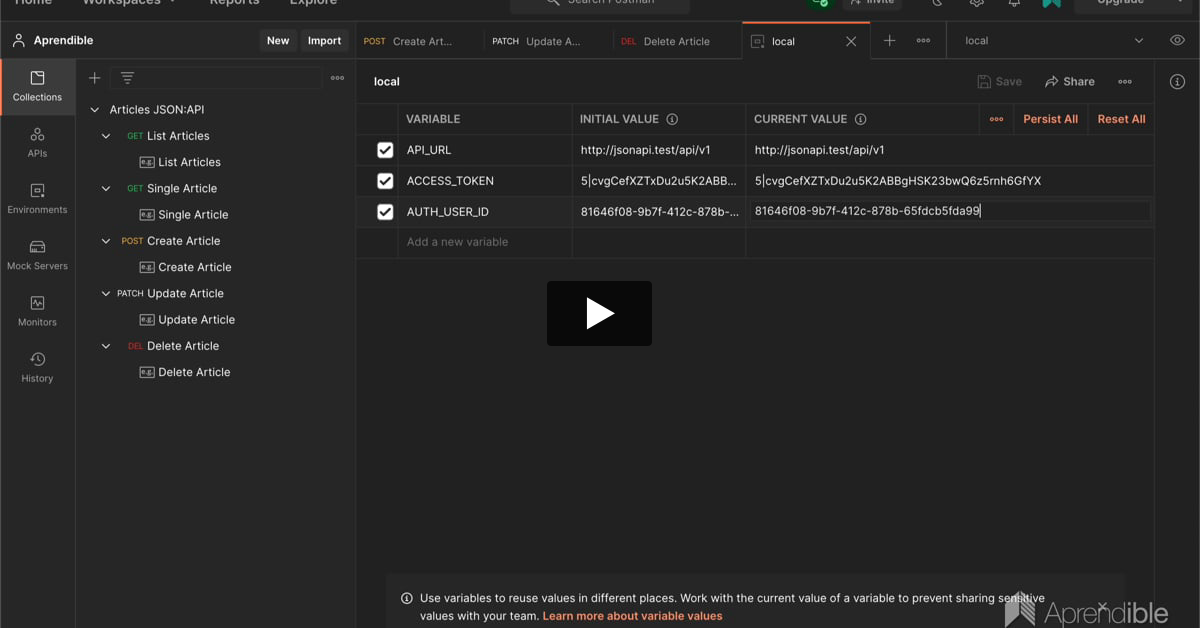The width and height of the screenshot is (1200, 628).
Task: Click the example icon of Delete Article
Action: pos(147,372)
